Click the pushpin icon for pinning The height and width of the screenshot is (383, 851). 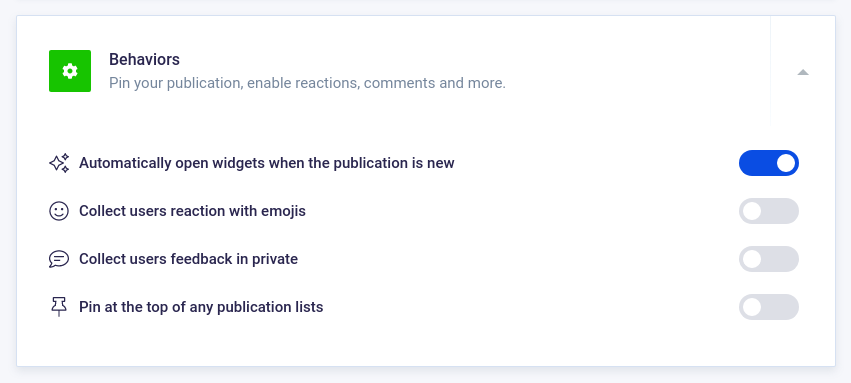point(59,307)
